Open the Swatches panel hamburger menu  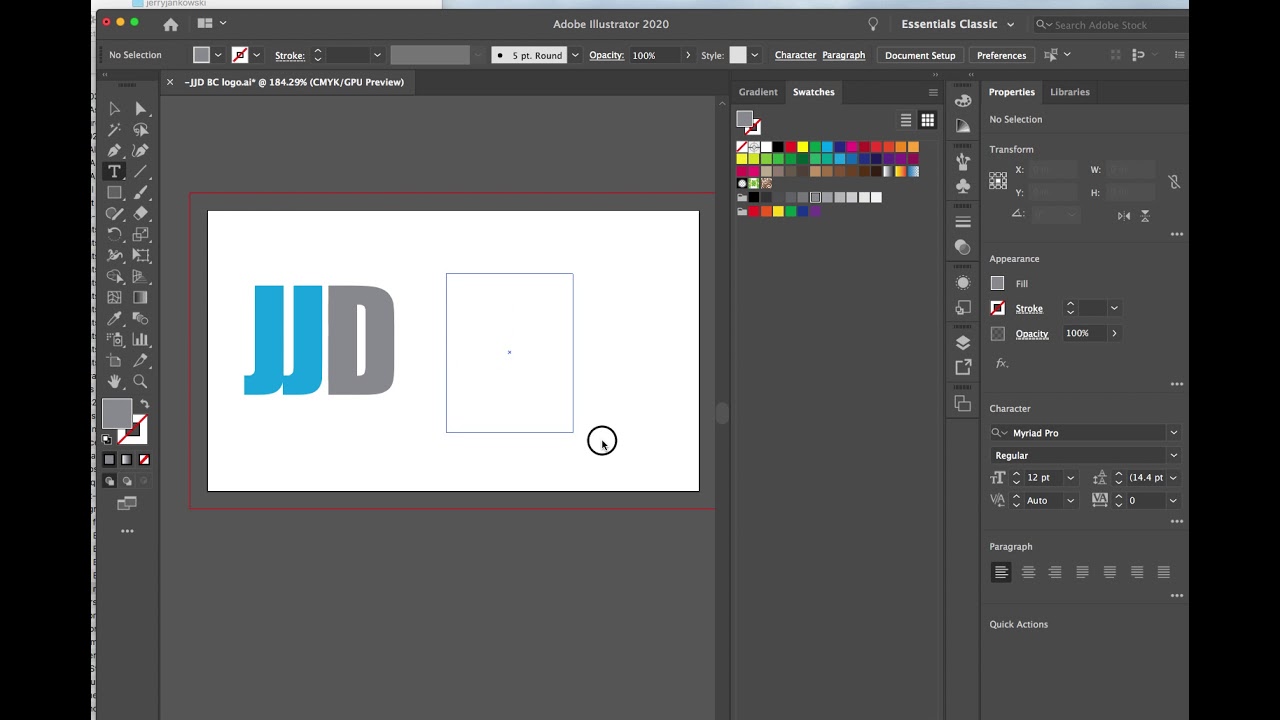(x=933, y=92)
